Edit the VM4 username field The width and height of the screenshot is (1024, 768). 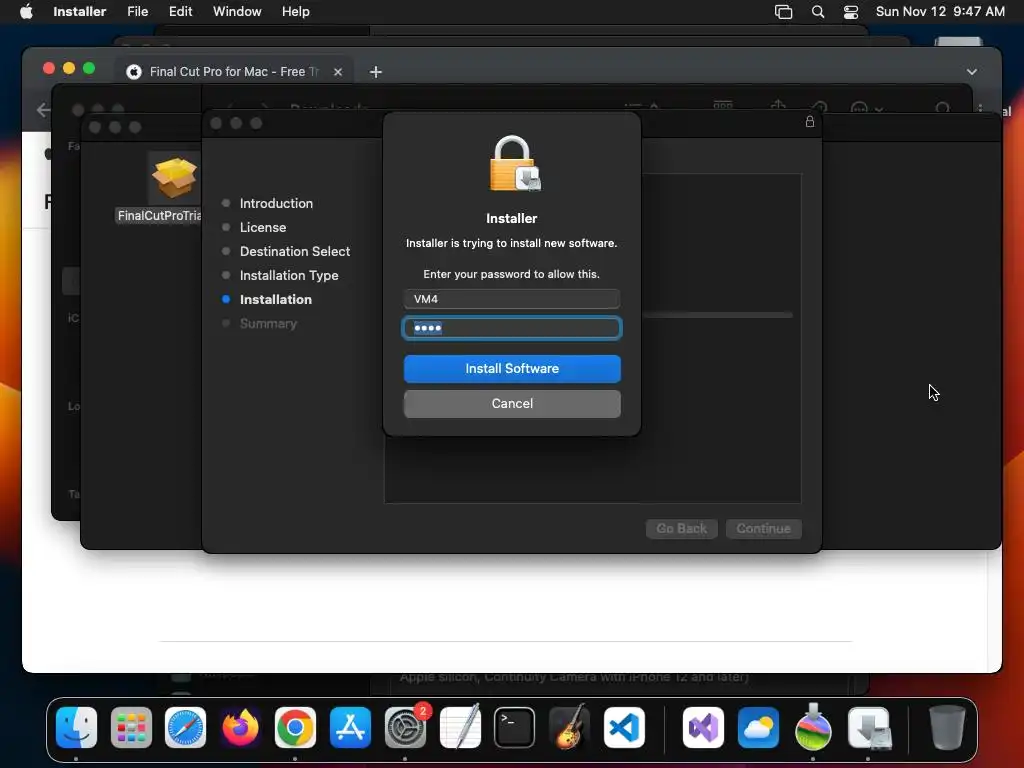point(512,299)
